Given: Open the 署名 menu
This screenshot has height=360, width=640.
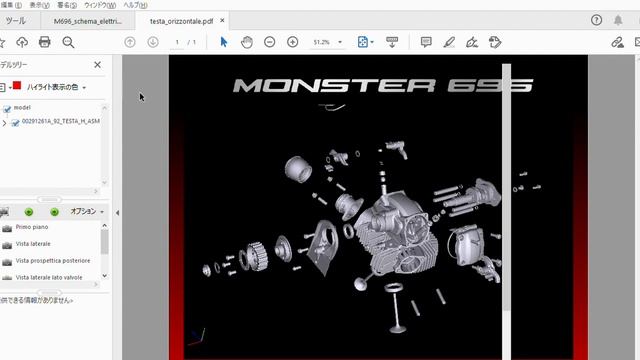Looking at the screenshot, I should point(67,5).
